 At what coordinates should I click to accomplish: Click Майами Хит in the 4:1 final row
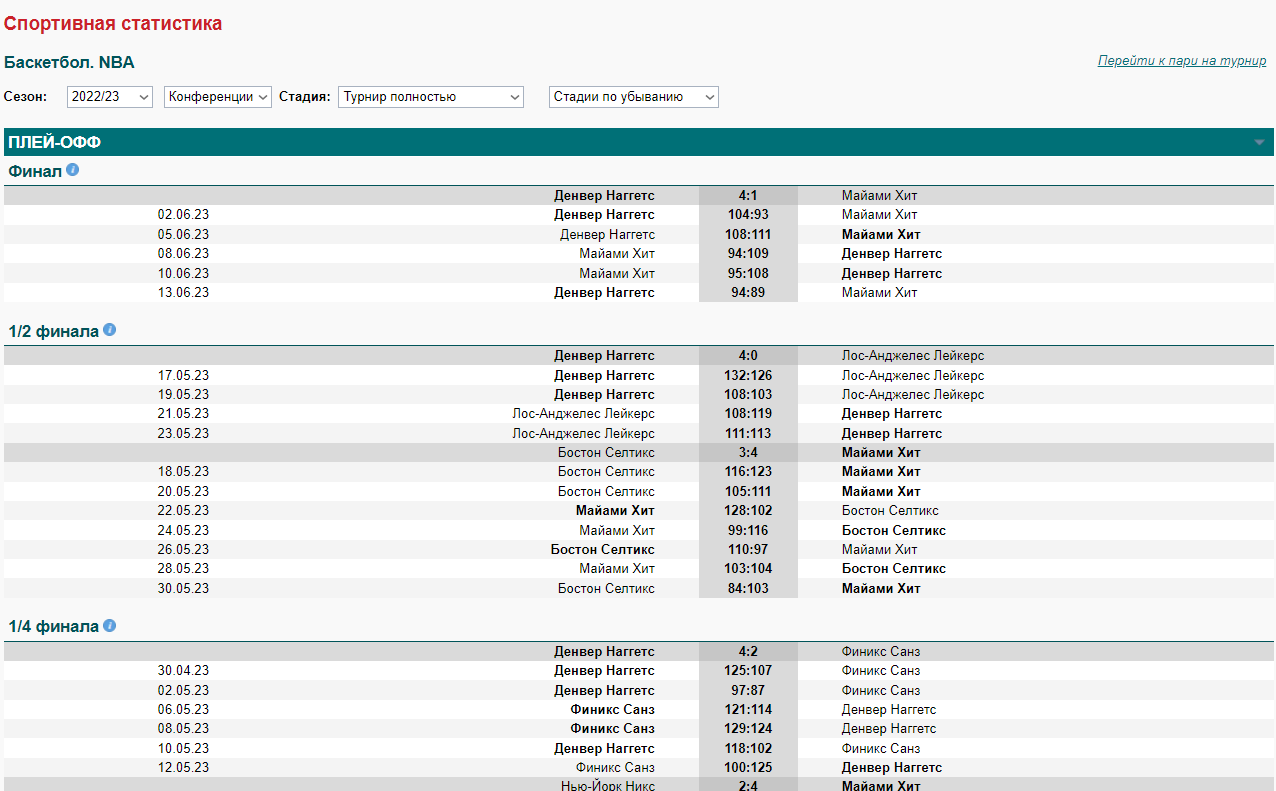click(x=879, y=196)
